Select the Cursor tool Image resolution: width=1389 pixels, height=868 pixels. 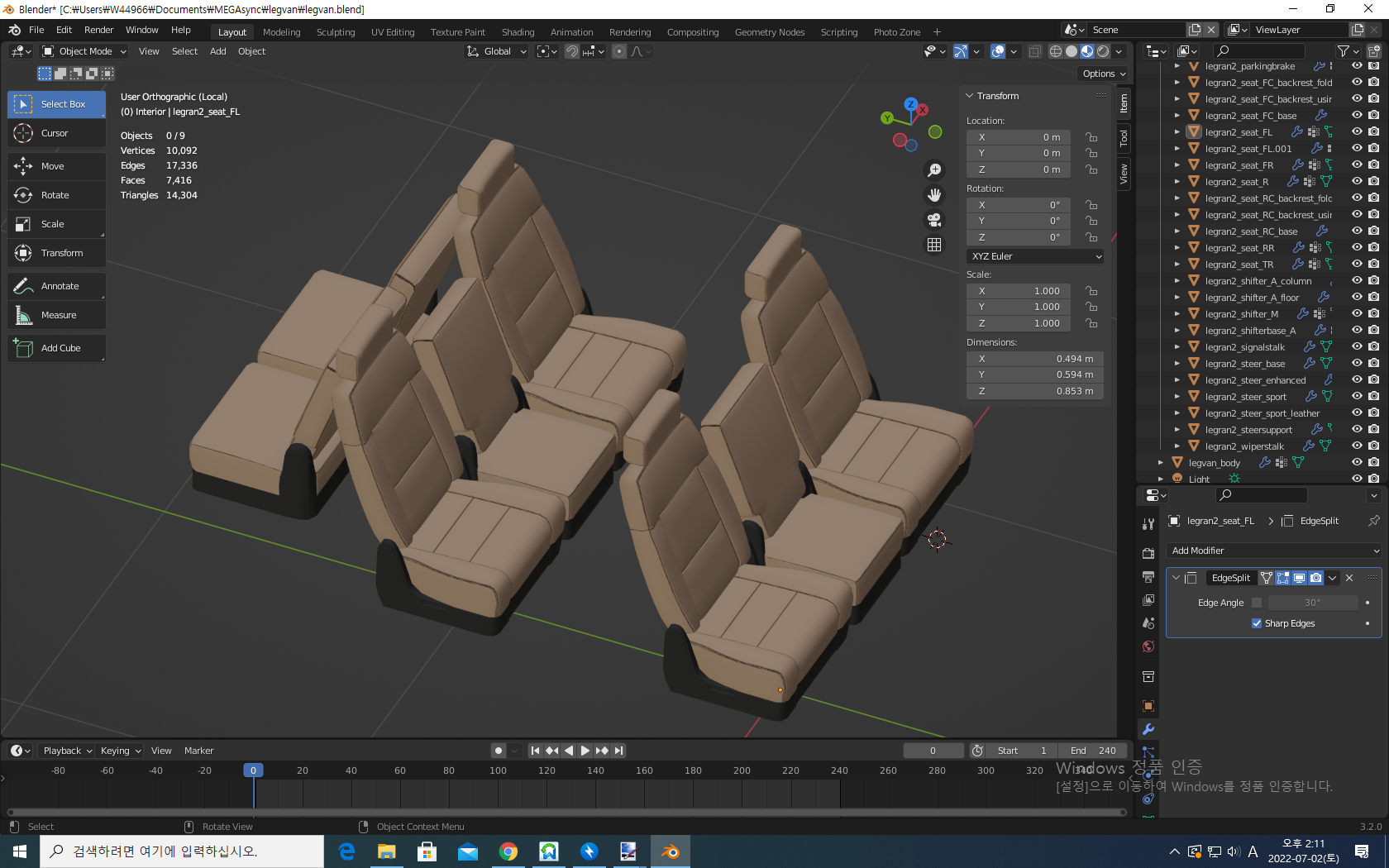point(55,133)
